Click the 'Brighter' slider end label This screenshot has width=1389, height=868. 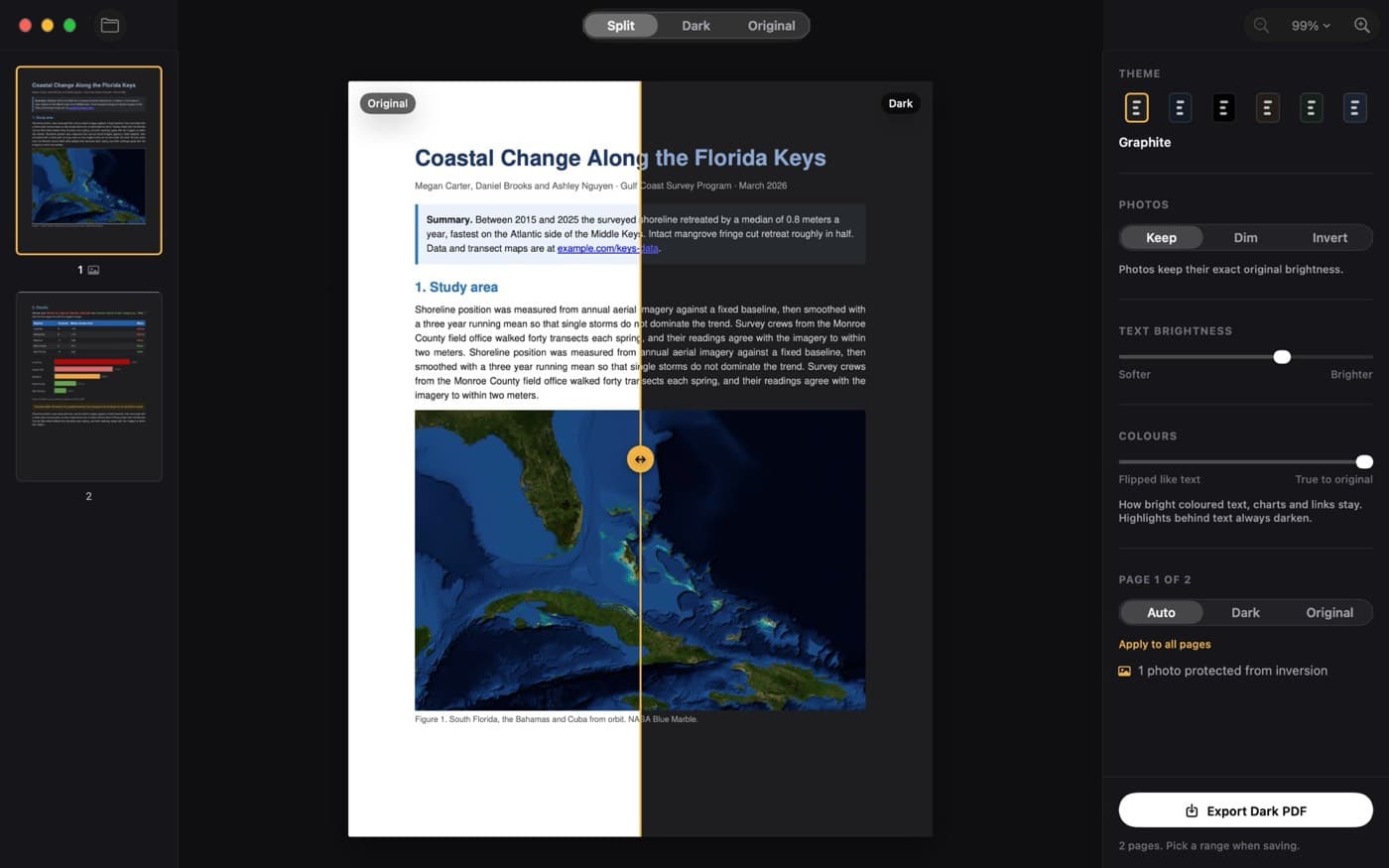pos(1351,374)
